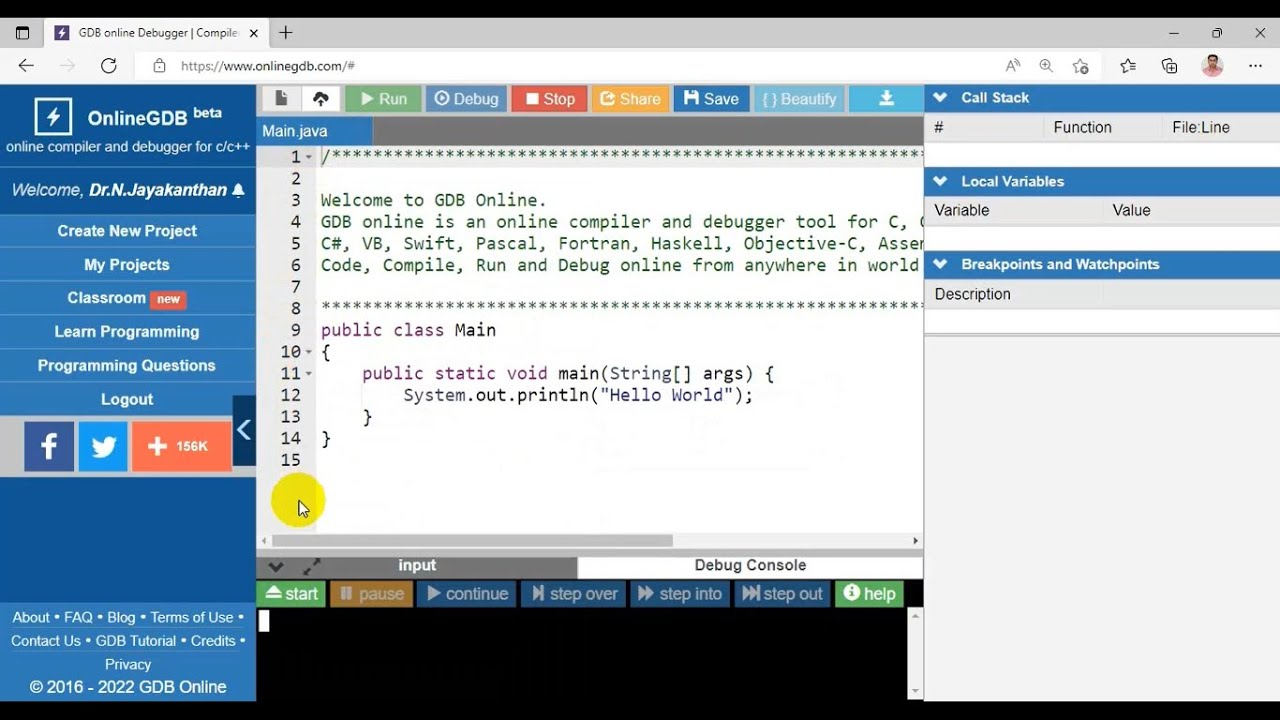Screen dimensions: 1280x720
Task: Collapse the Breakpoints and Watchpoints panel
Action: click(940, 264)
